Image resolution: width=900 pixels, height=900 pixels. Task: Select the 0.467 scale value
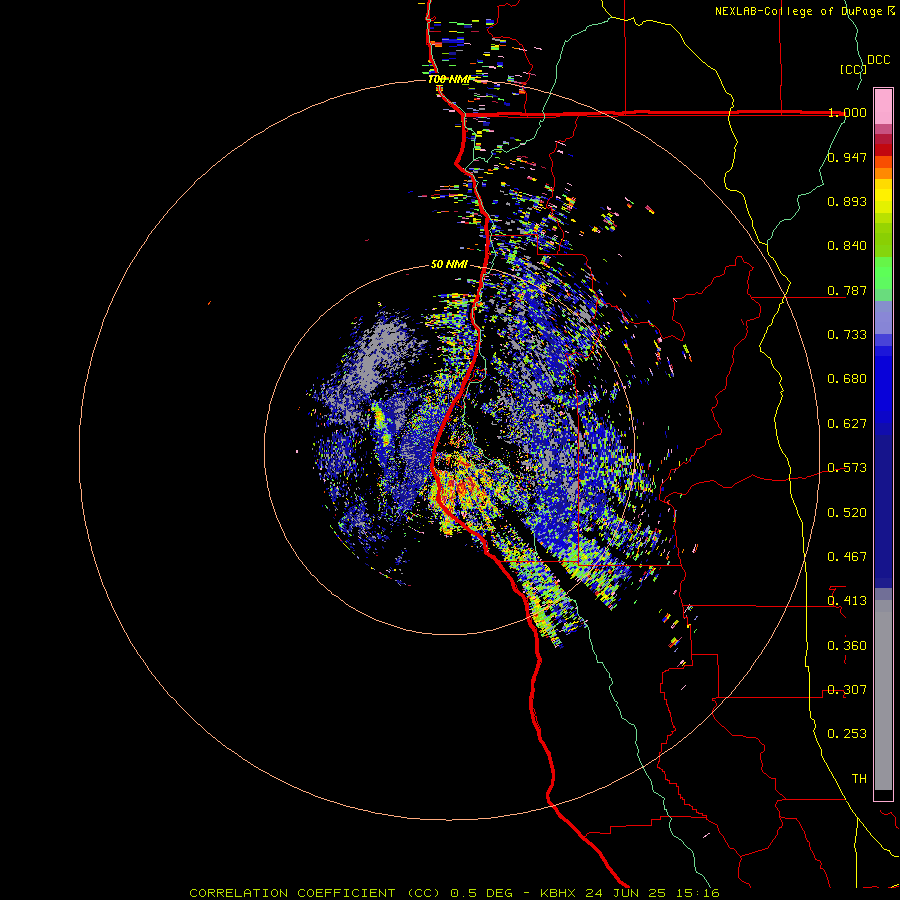(847, 557)
